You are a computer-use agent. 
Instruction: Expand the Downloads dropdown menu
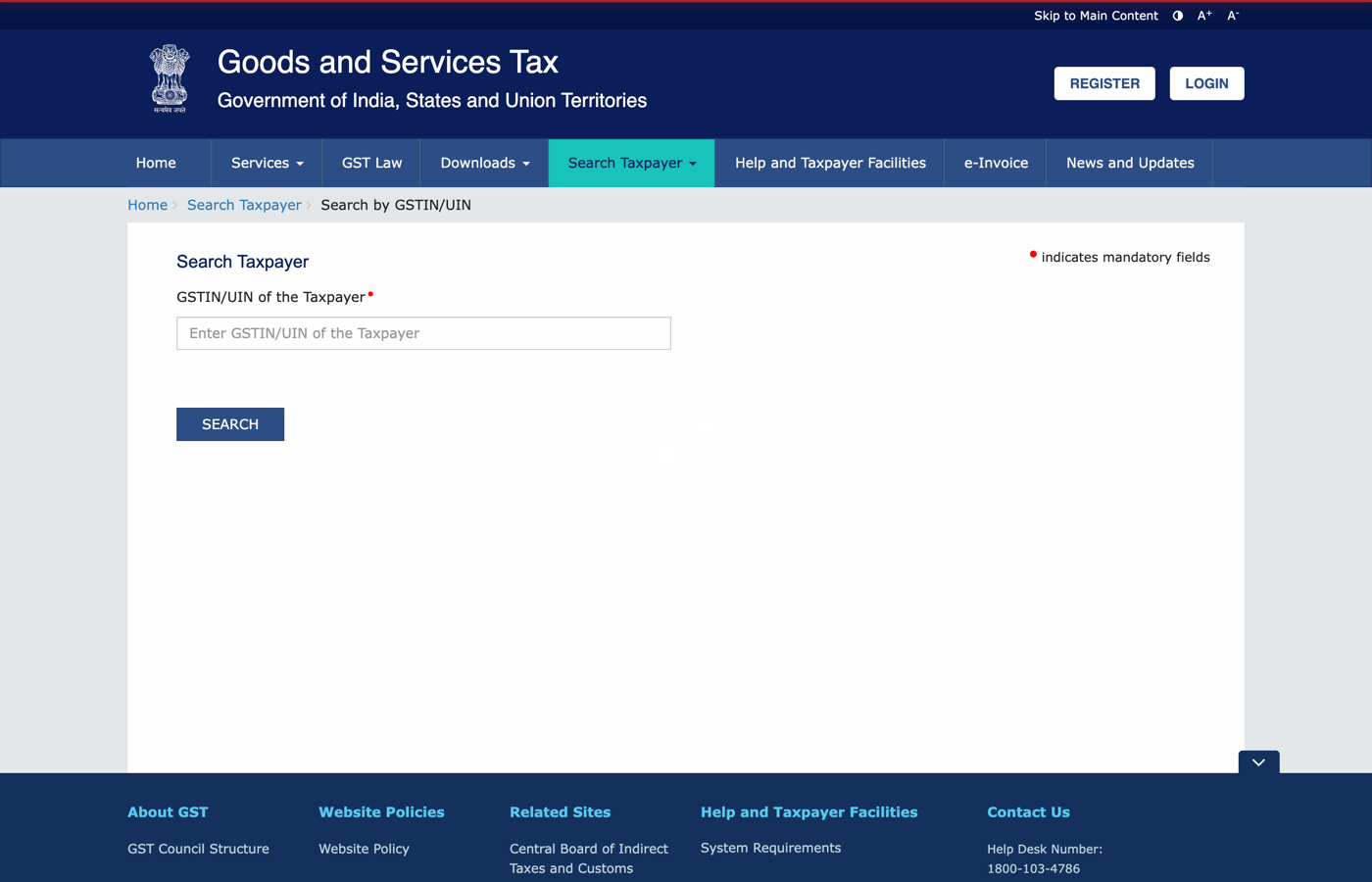tap(485, 163)
